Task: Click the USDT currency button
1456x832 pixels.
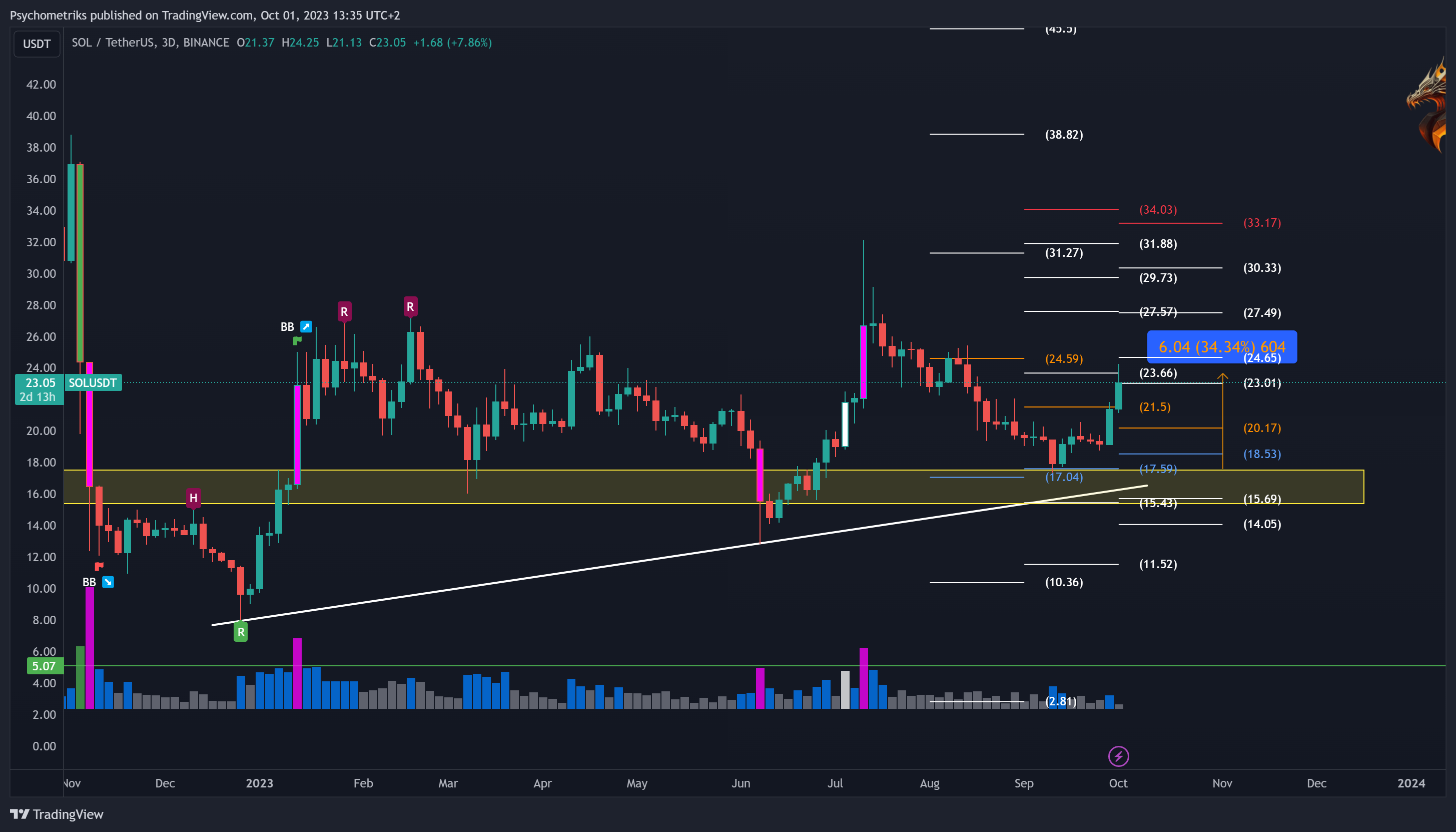Action: (x=37, y=44)
